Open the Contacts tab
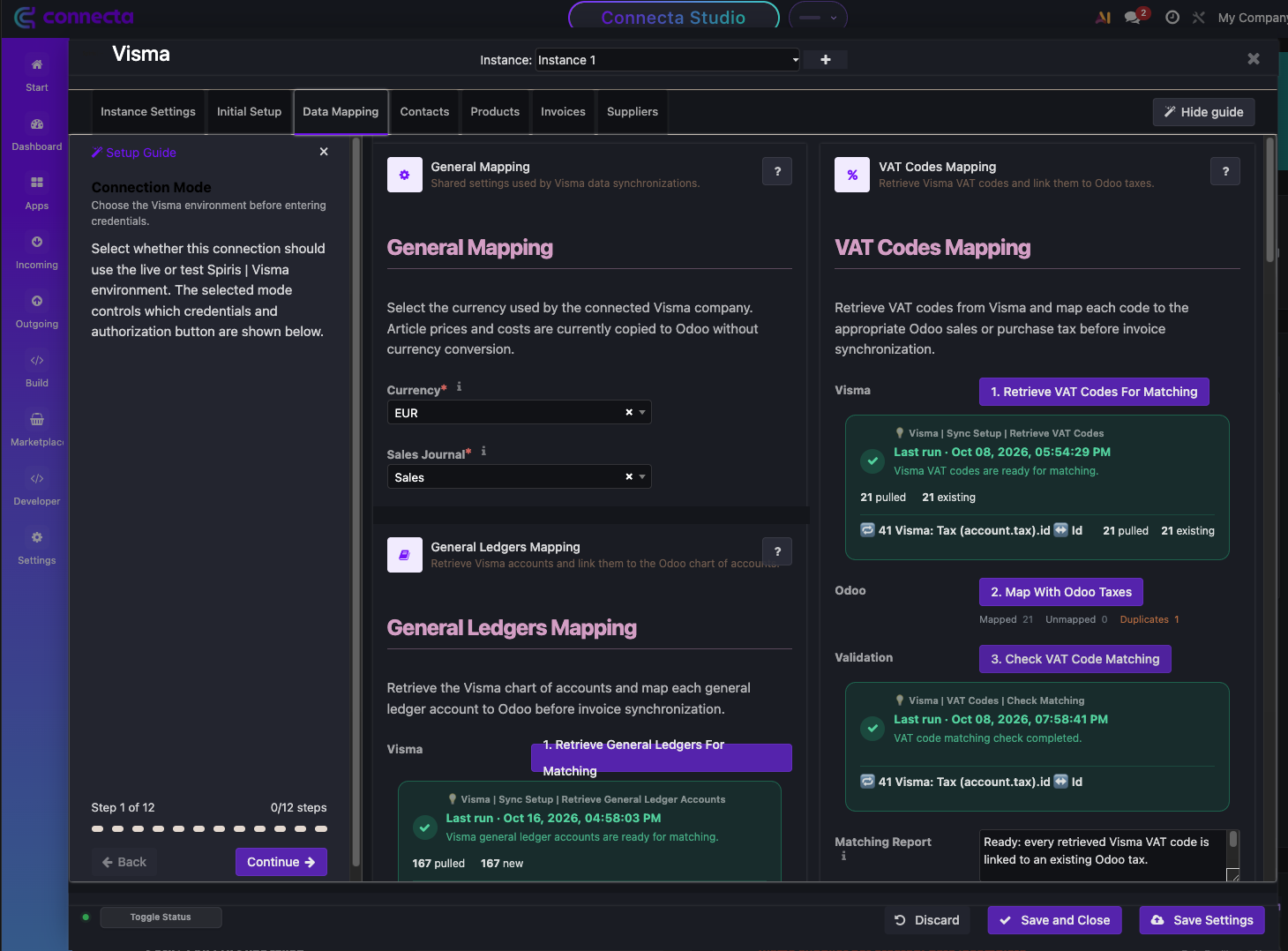 tap(424, 112)
